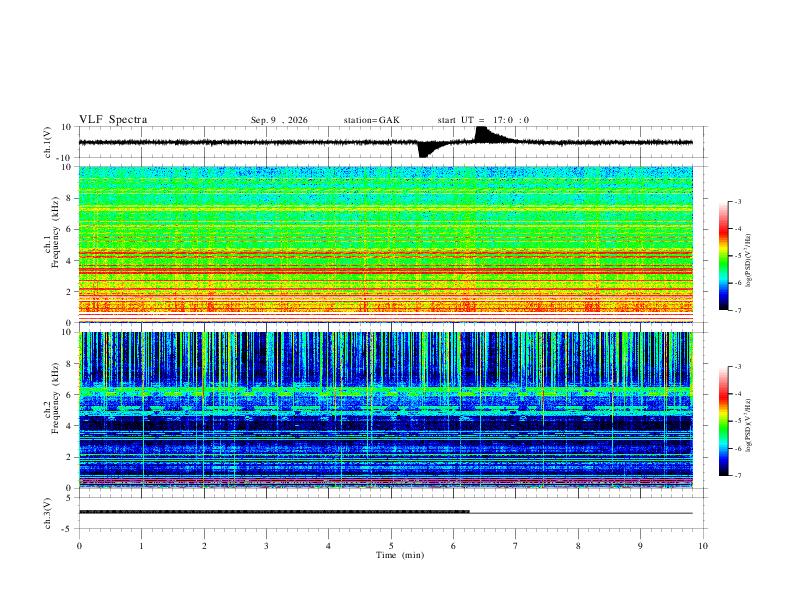
Task: Click the ch.2 spectrogram color scale bar
Action: click(x=723, y=421)
